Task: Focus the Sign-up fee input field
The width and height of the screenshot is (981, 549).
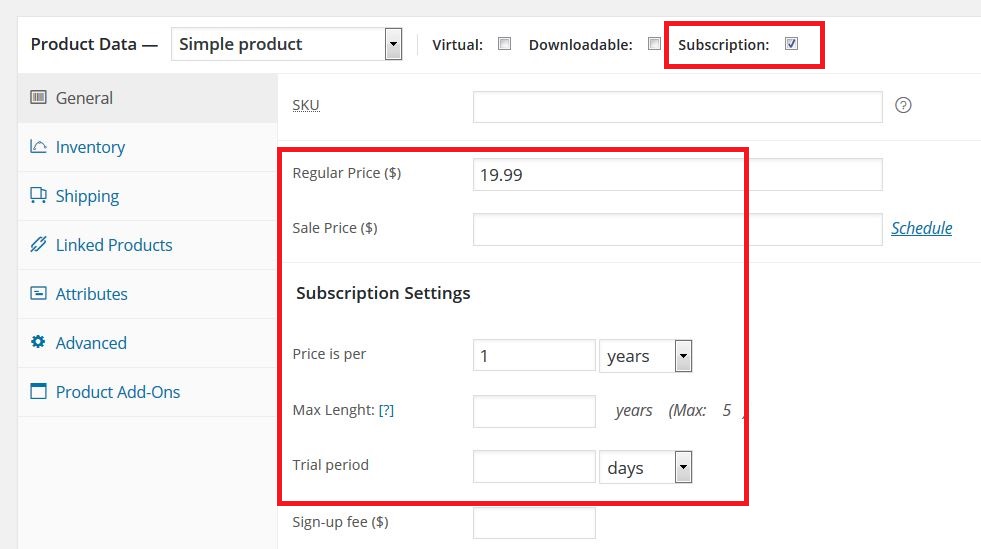Action: click(x=533, y=522)
